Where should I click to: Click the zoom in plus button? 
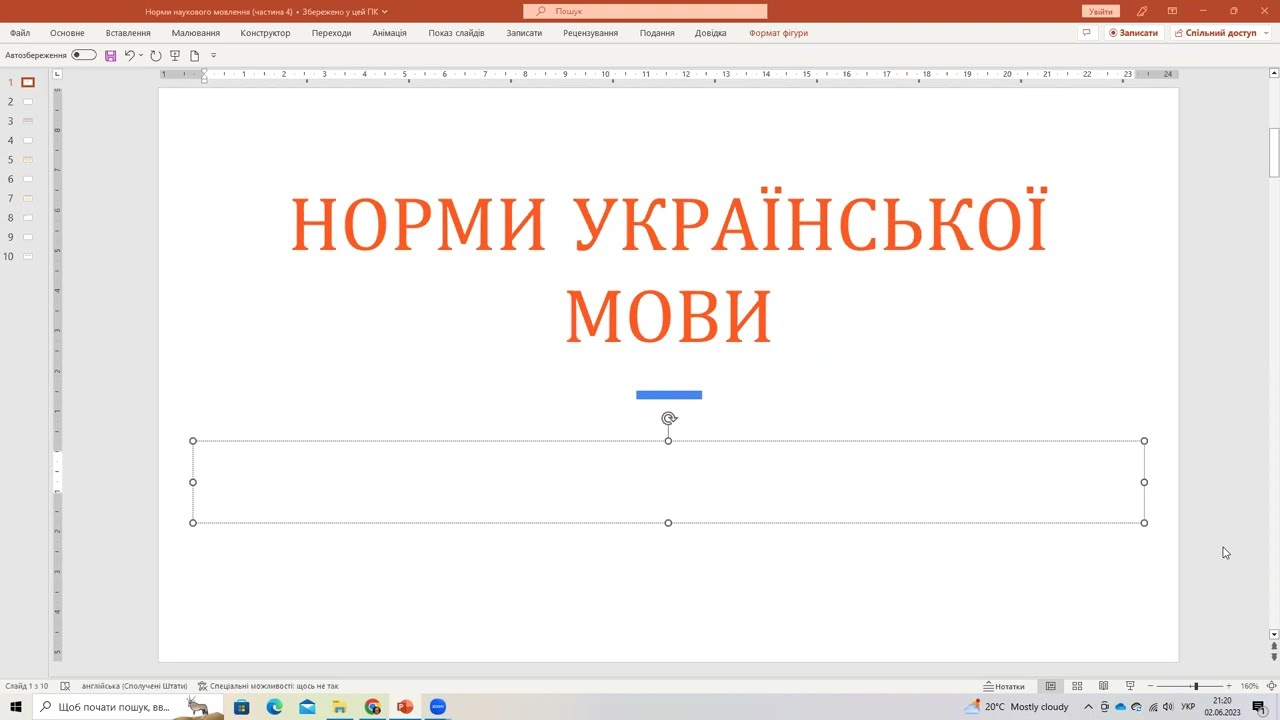(x=1229, y=686)
